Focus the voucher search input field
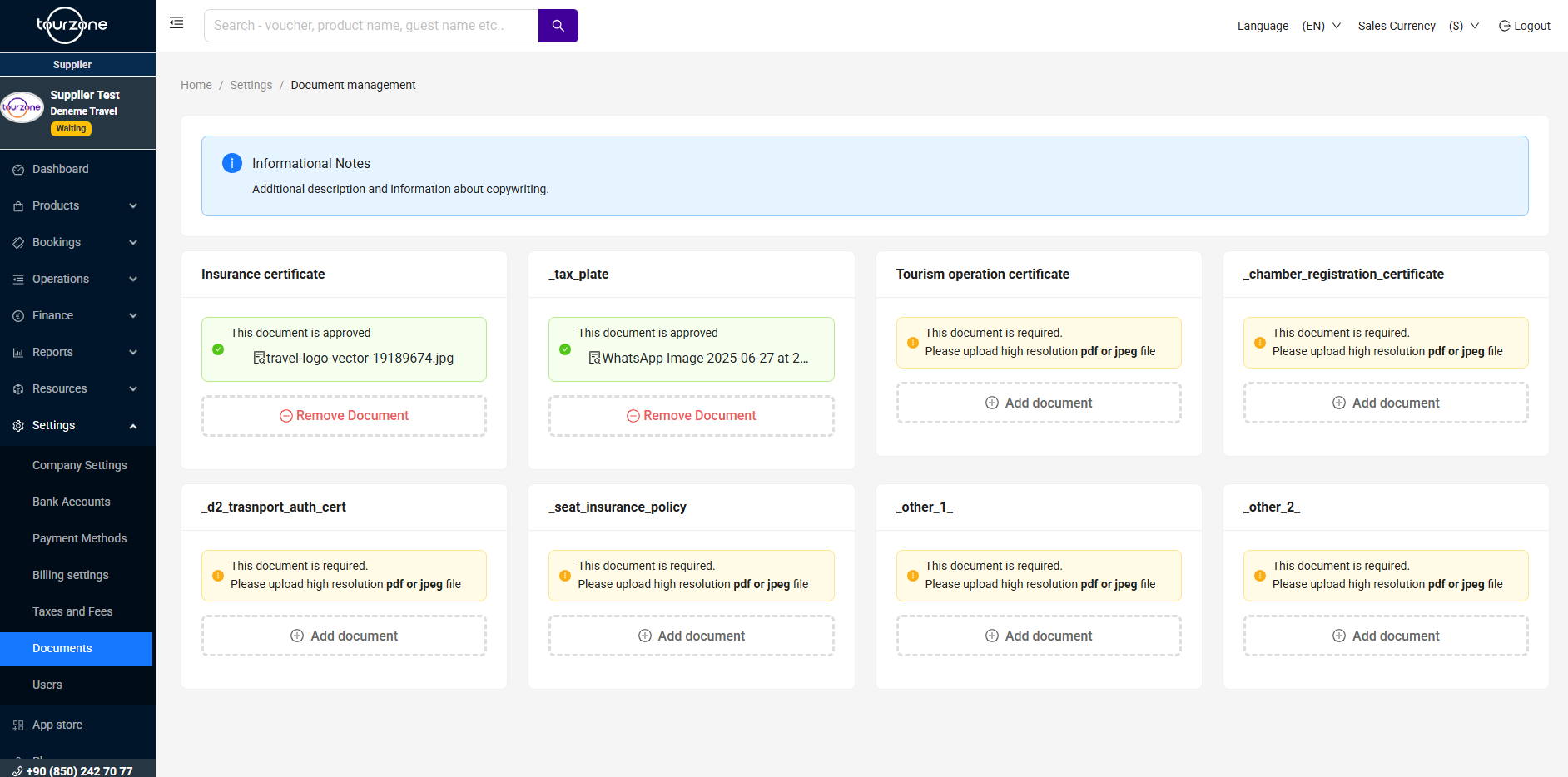 click(x=371, y=26)
